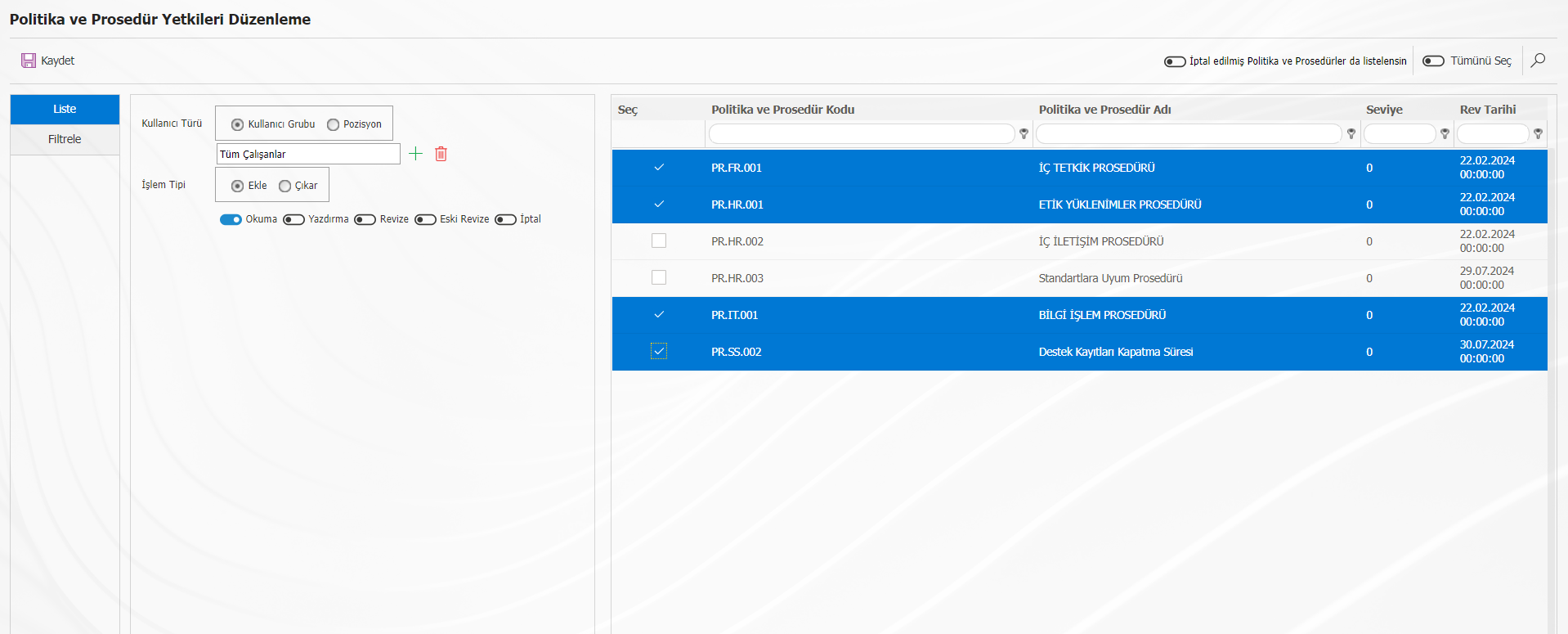1568x634 pixels.
Task: Sort by Politika ve Prosedür Kodu header
Action: [782, 110]
